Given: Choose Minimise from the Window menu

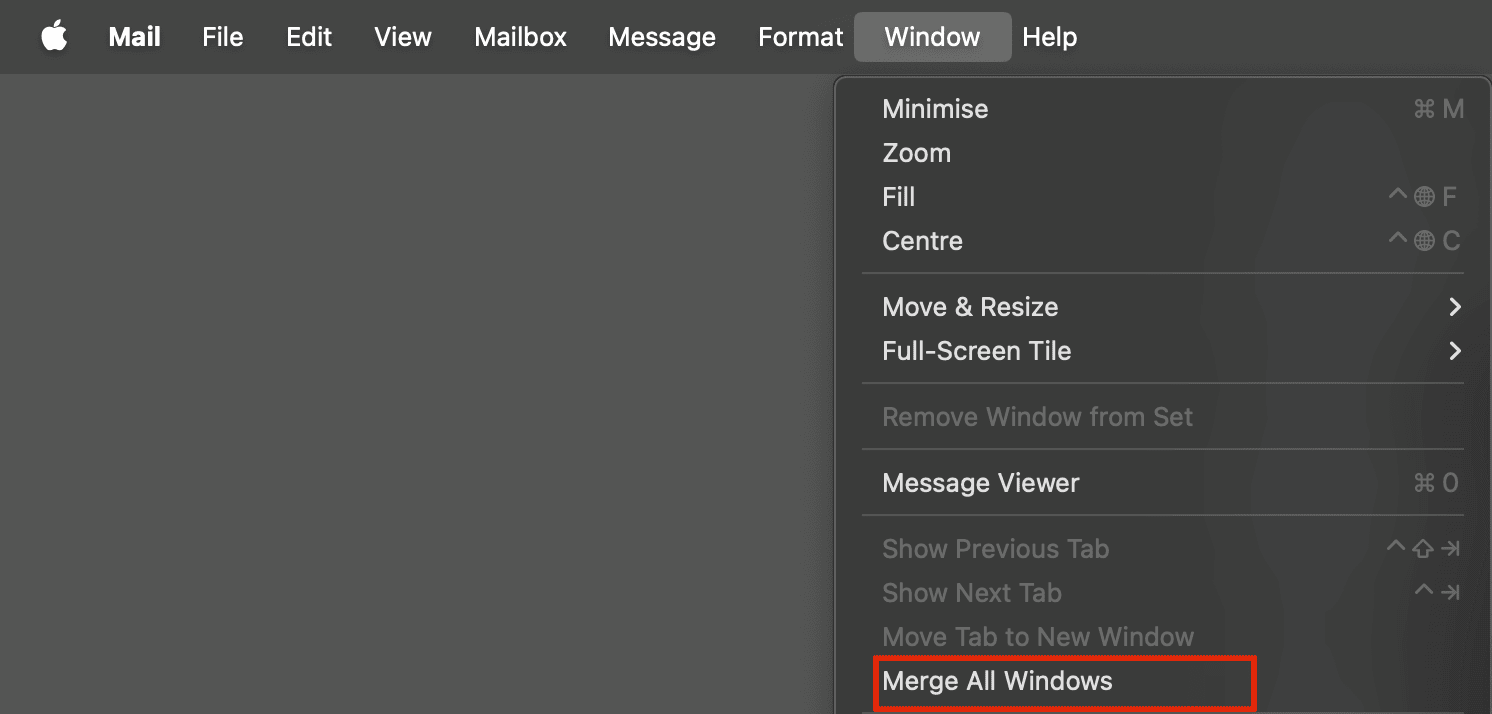Looking at the screenshot, I should point(935,109).
